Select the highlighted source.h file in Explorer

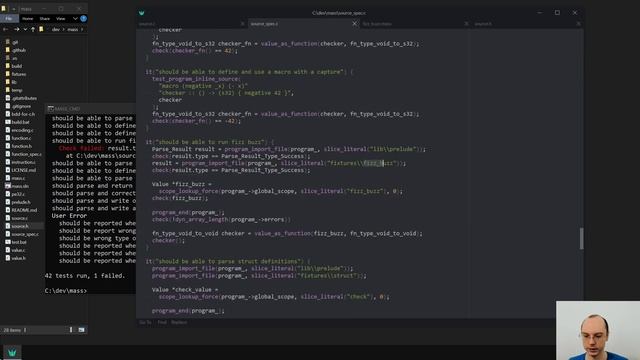(x=20, y=226)
